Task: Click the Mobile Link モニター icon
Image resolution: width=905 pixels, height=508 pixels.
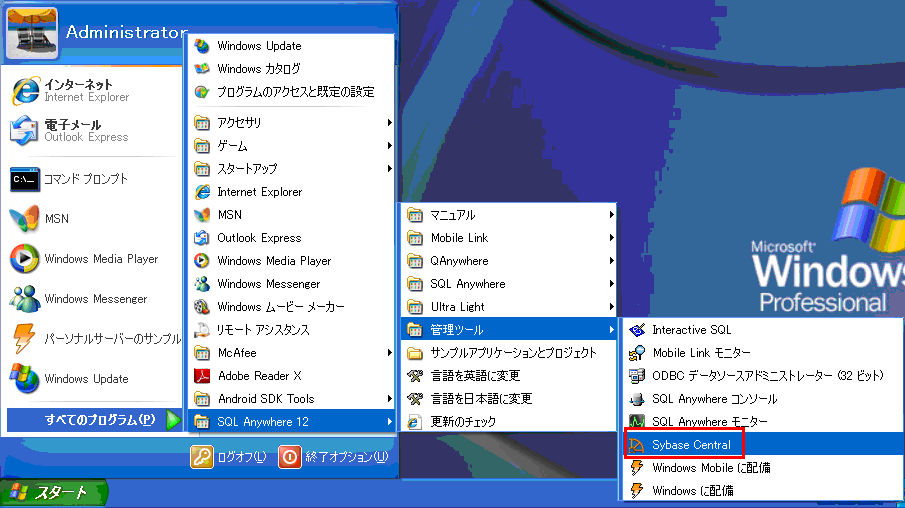Action: (x=636, y=353)
